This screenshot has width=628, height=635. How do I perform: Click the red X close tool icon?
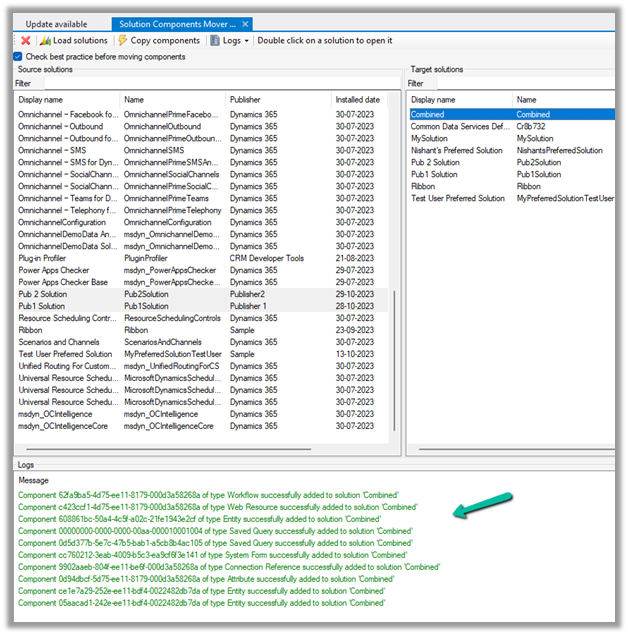pos(25,40)
